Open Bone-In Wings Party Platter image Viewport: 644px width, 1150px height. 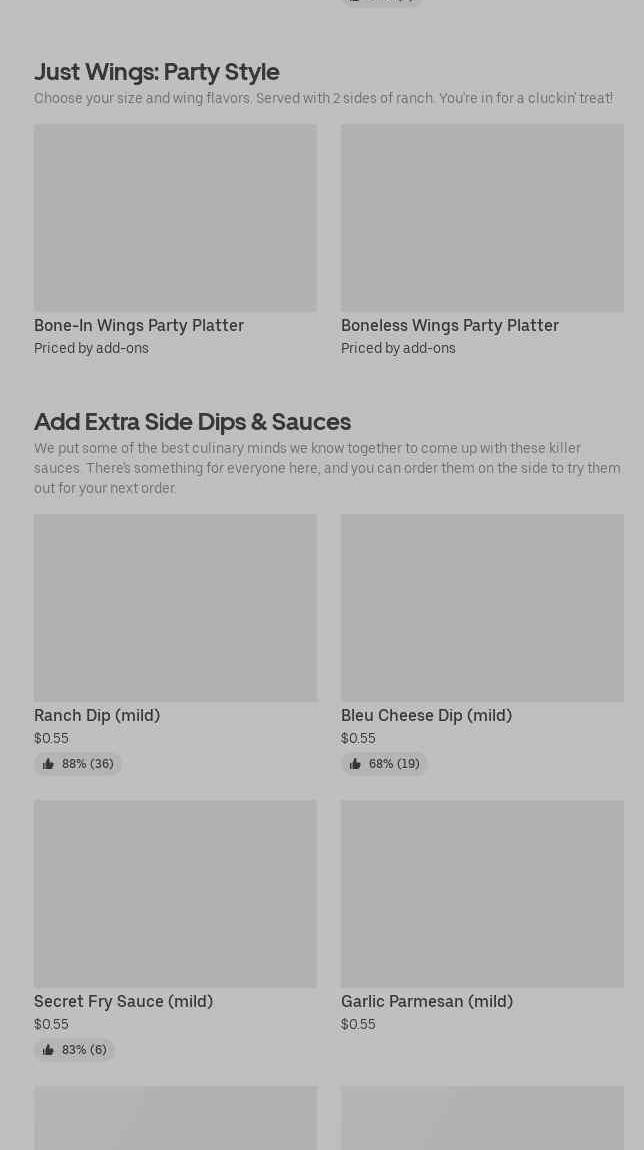click(x=175, y=217)
